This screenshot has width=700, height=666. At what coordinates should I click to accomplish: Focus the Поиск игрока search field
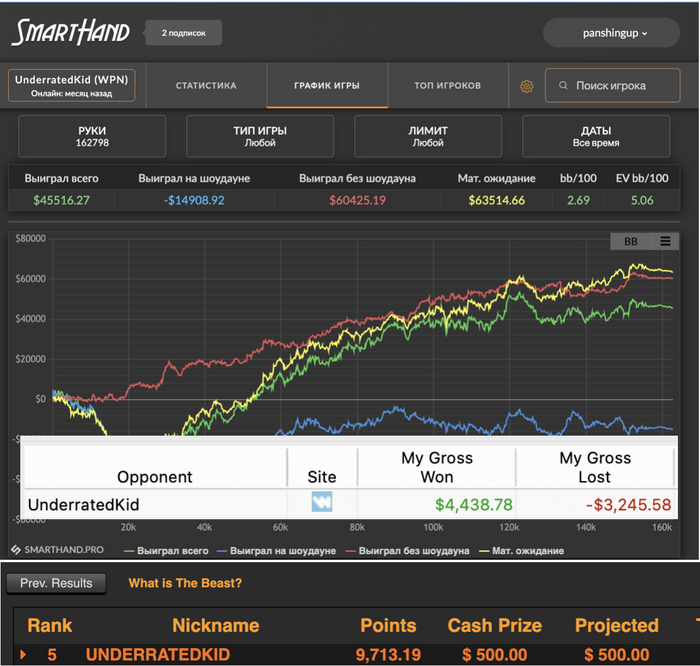pyautogui.click(x=612, y=85)
